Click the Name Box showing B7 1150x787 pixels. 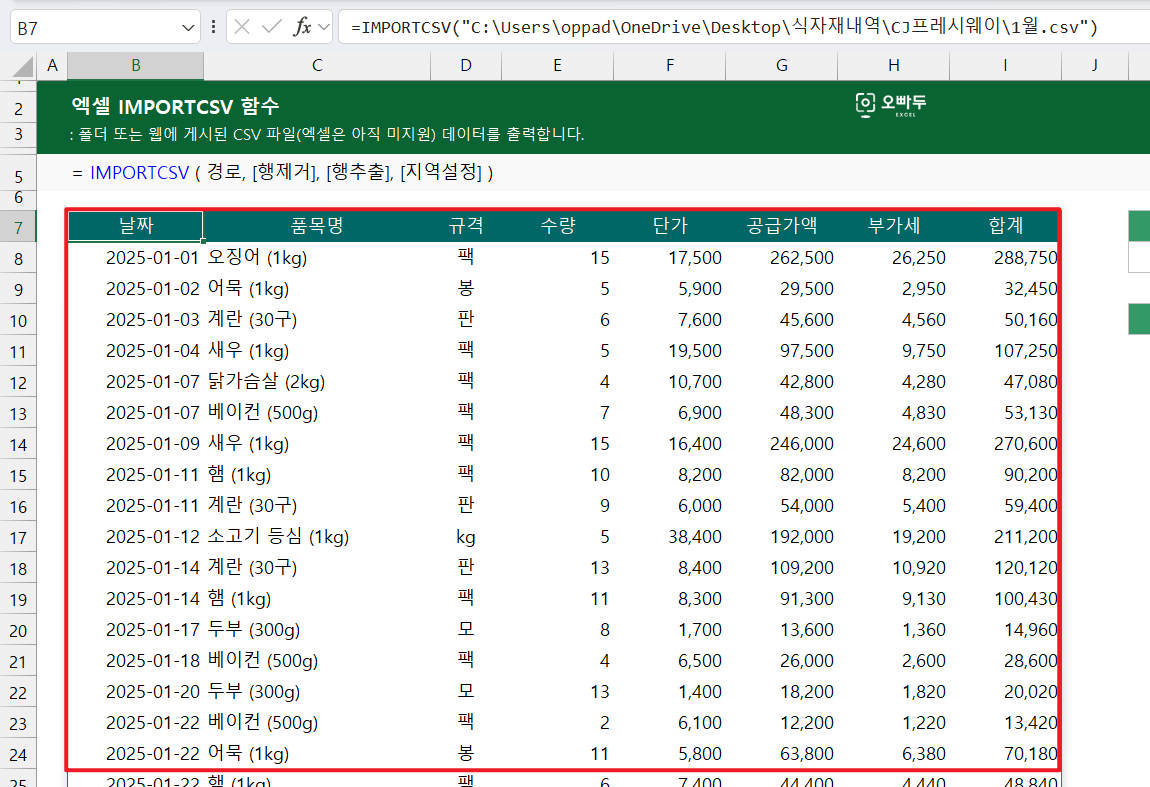click(x=95, y=28)
